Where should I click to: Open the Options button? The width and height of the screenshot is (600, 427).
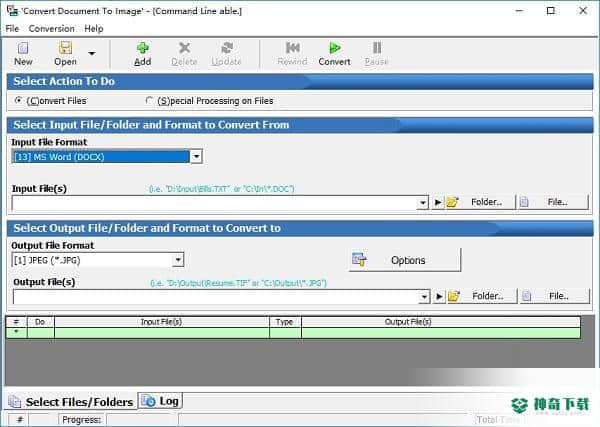click(405, 260)
